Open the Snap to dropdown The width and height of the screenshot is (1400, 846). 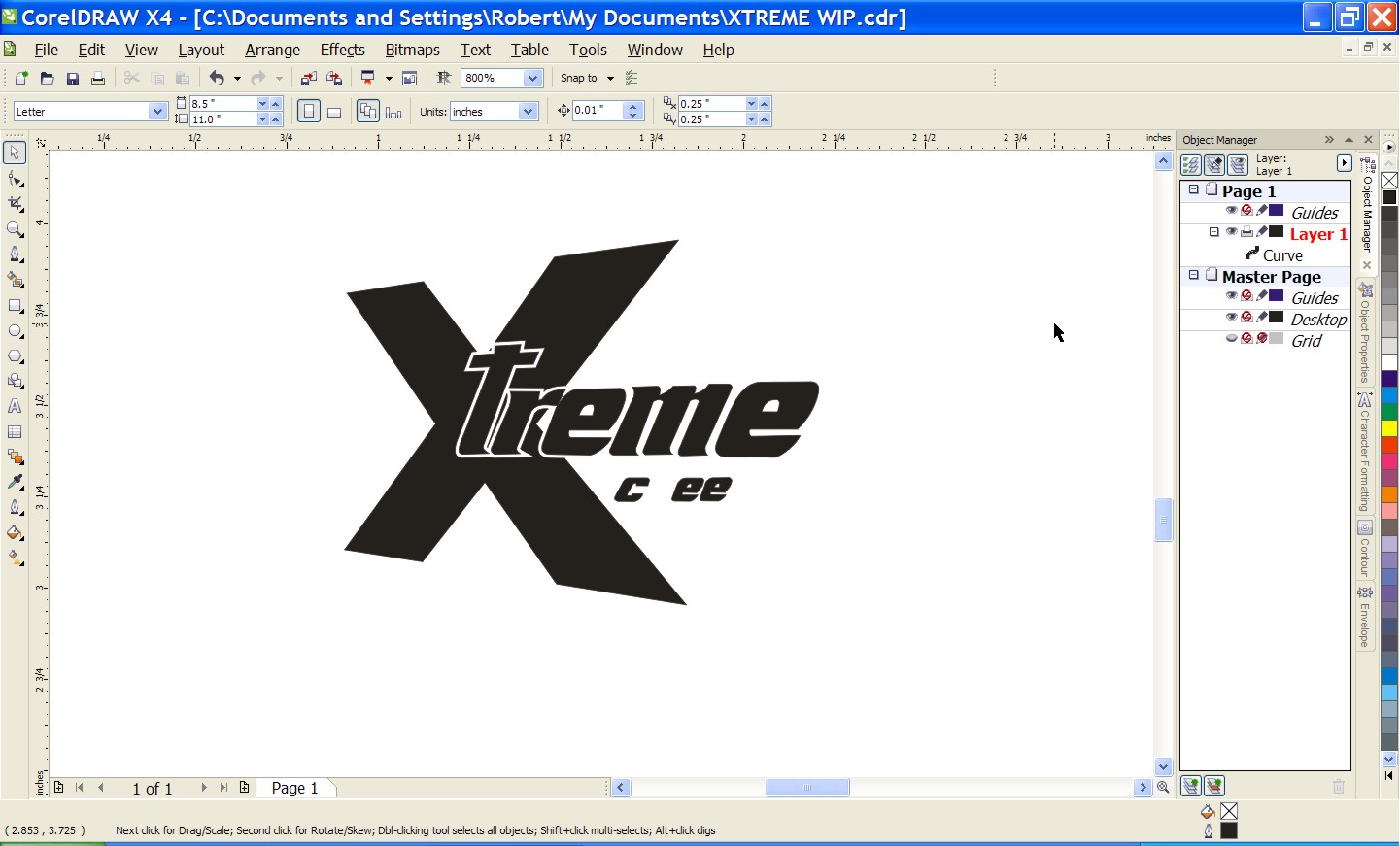pyautogui.click(x=611, y=78)
